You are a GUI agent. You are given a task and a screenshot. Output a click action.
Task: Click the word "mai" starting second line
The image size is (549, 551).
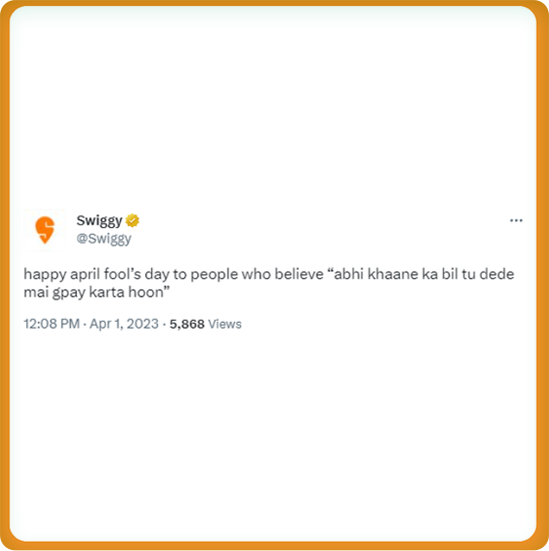click(x=36, y=292)
